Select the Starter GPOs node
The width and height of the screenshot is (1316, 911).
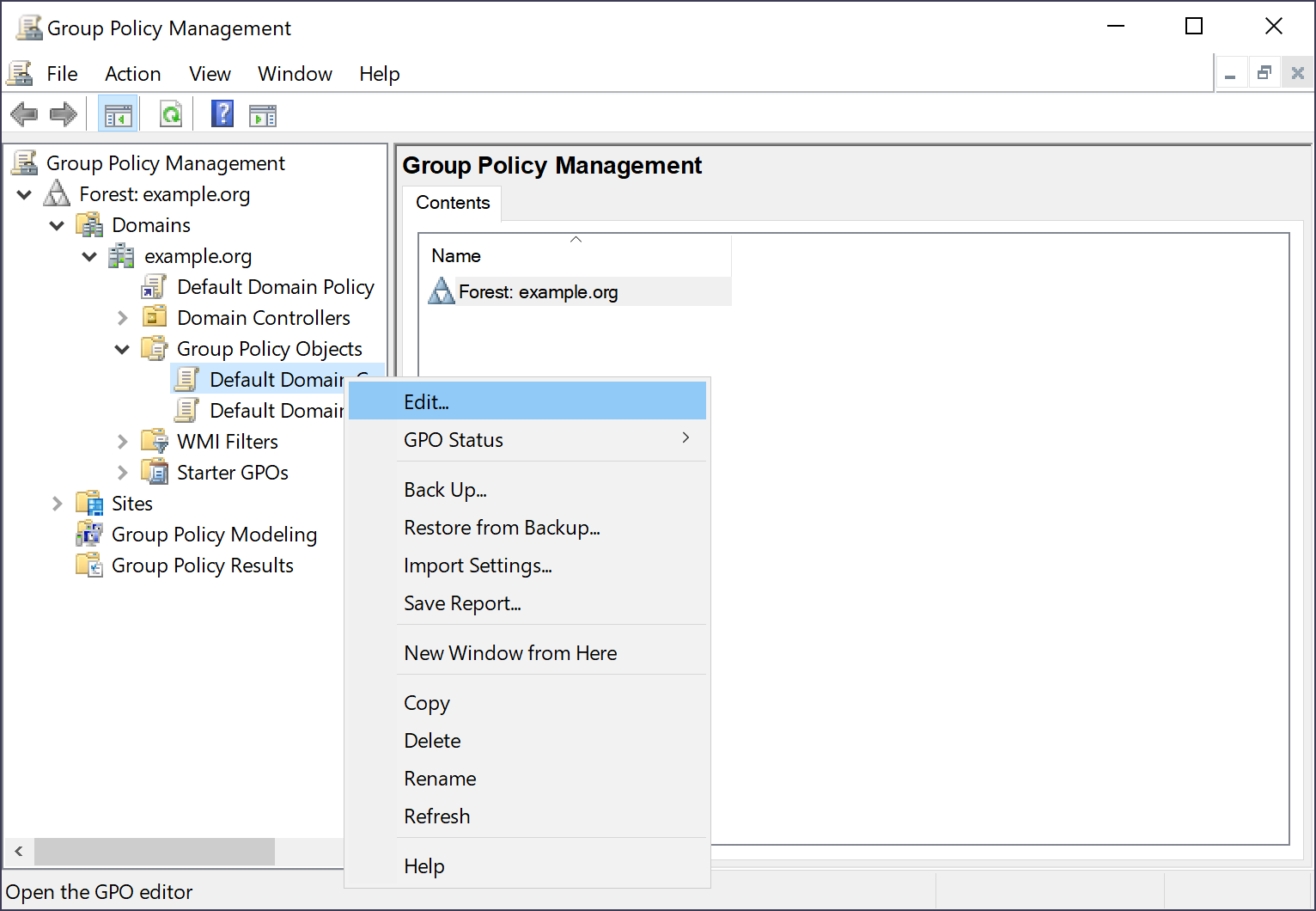click(231, 472)
